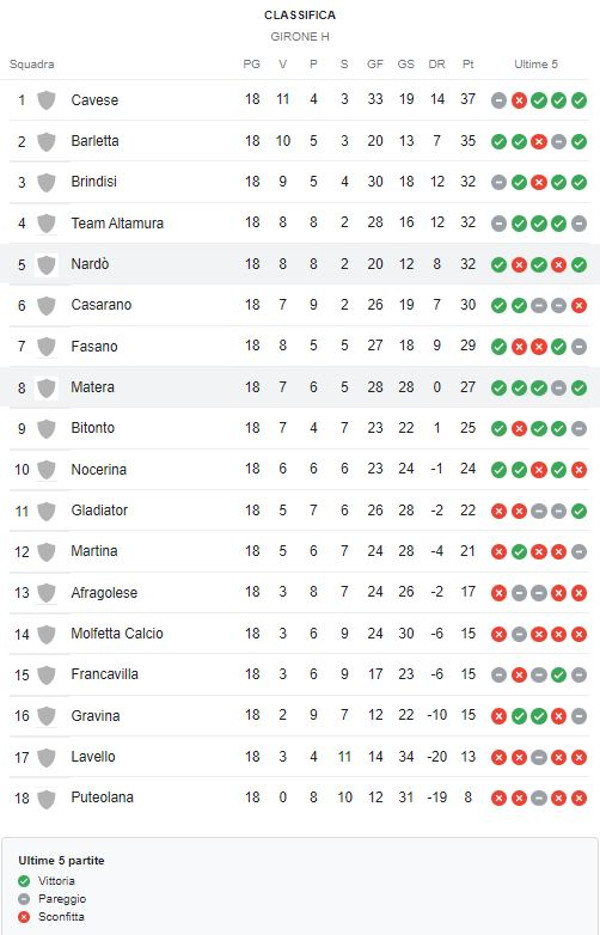Click the Cavese team shield icon
This screenshot has width=600, height=935.
[x=46, y=100]
